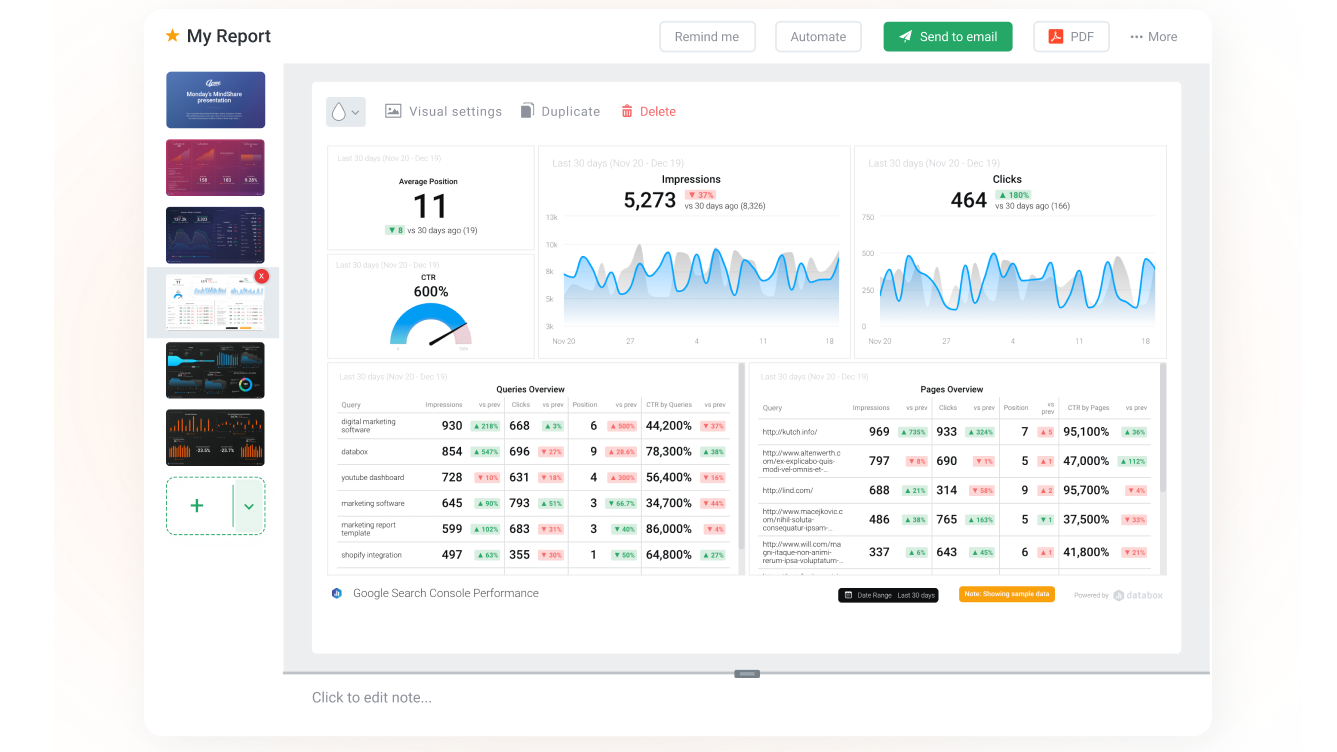Click the plus icon to add slide
This screenshot has height=752, width=1337.
(x=197, y=506)
